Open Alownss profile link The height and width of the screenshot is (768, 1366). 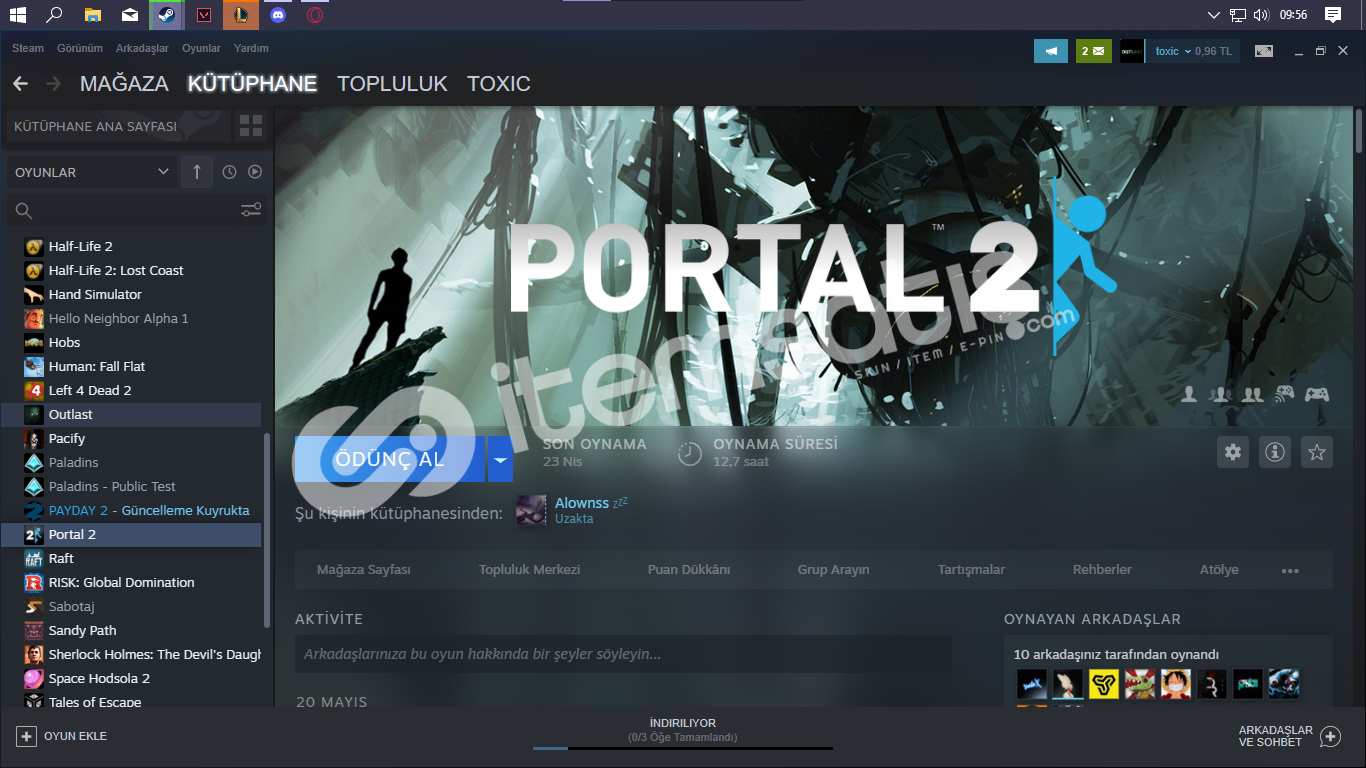click(582, 503)
